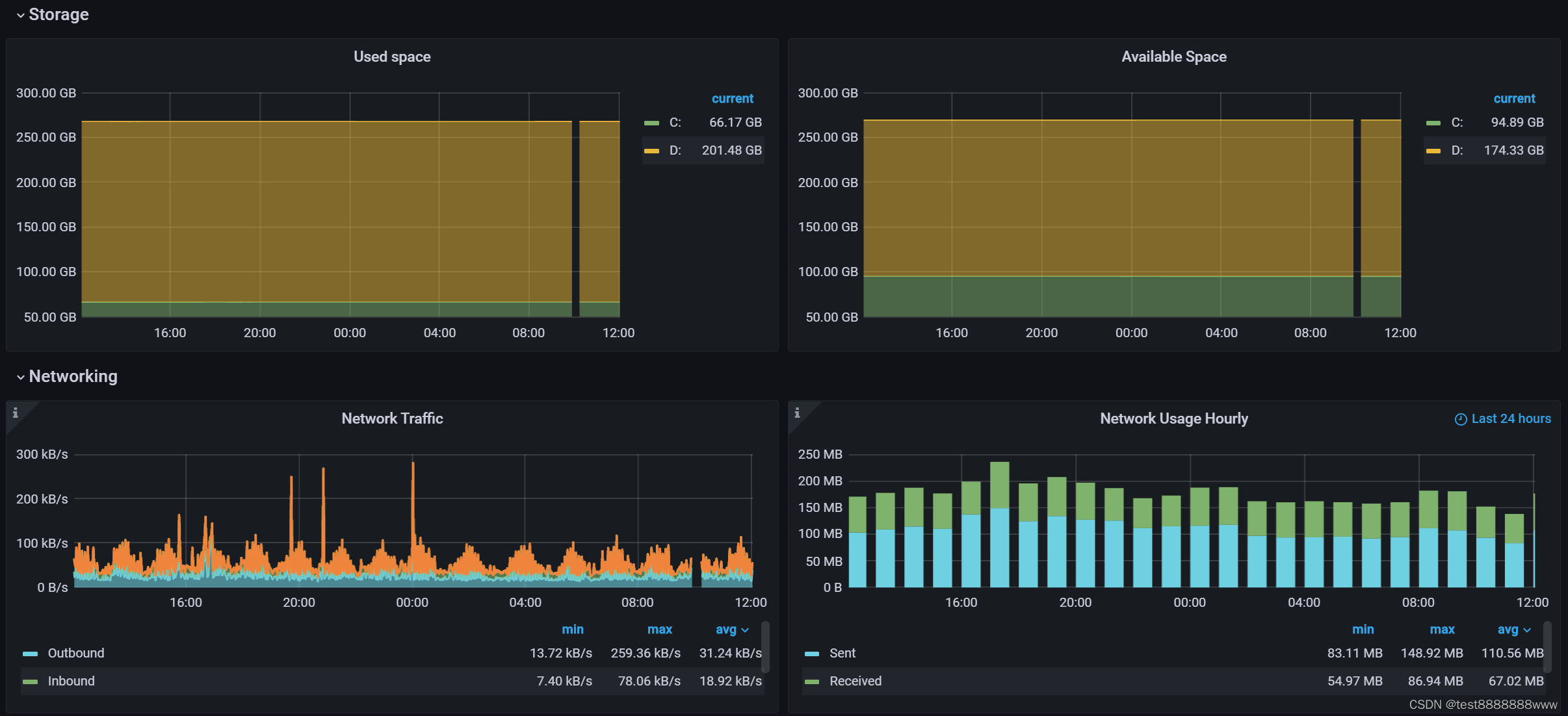Collapse the Networking row chevron
Viewport: 1568px width, 716px height.
(21, 377)
